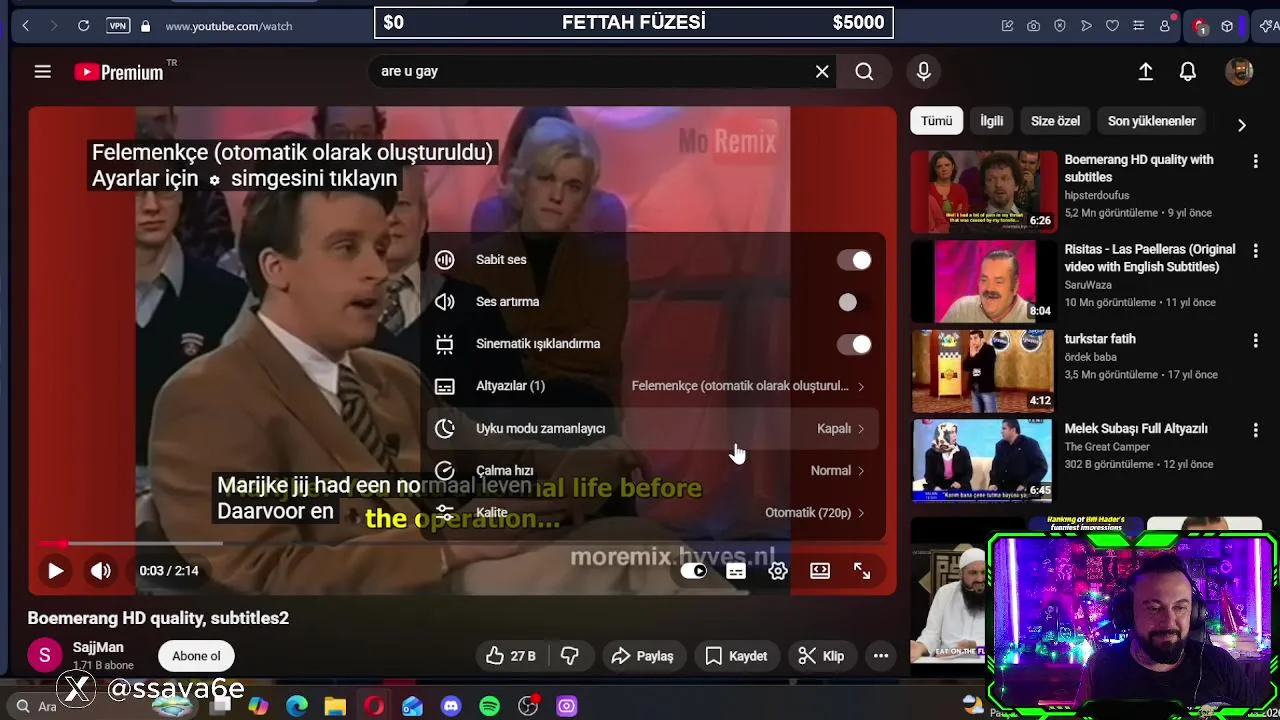Open Opera extensions cube icon
The image size is (1280, 720).
coord(1227,26)
